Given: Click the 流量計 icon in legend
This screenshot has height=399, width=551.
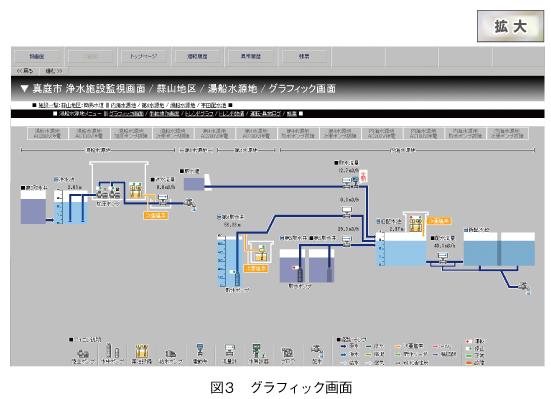Looking at the screenshot, I should coord(229,350).
